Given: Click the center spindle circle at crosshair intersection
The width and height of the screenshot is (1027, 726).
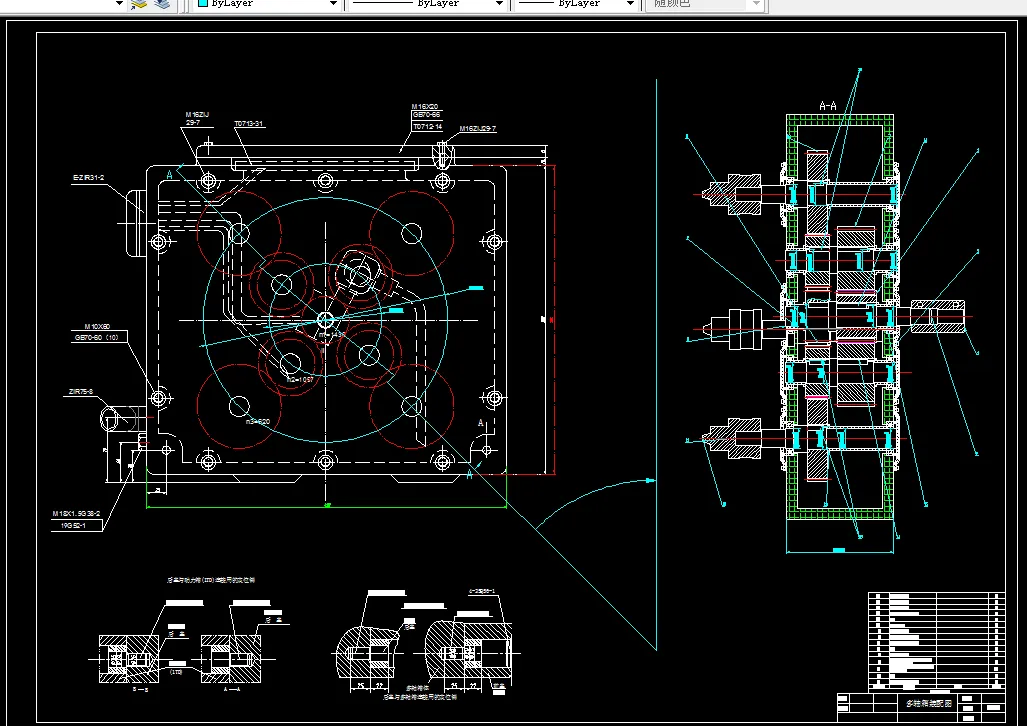Looking at the screenshot, I should (326, 320).
